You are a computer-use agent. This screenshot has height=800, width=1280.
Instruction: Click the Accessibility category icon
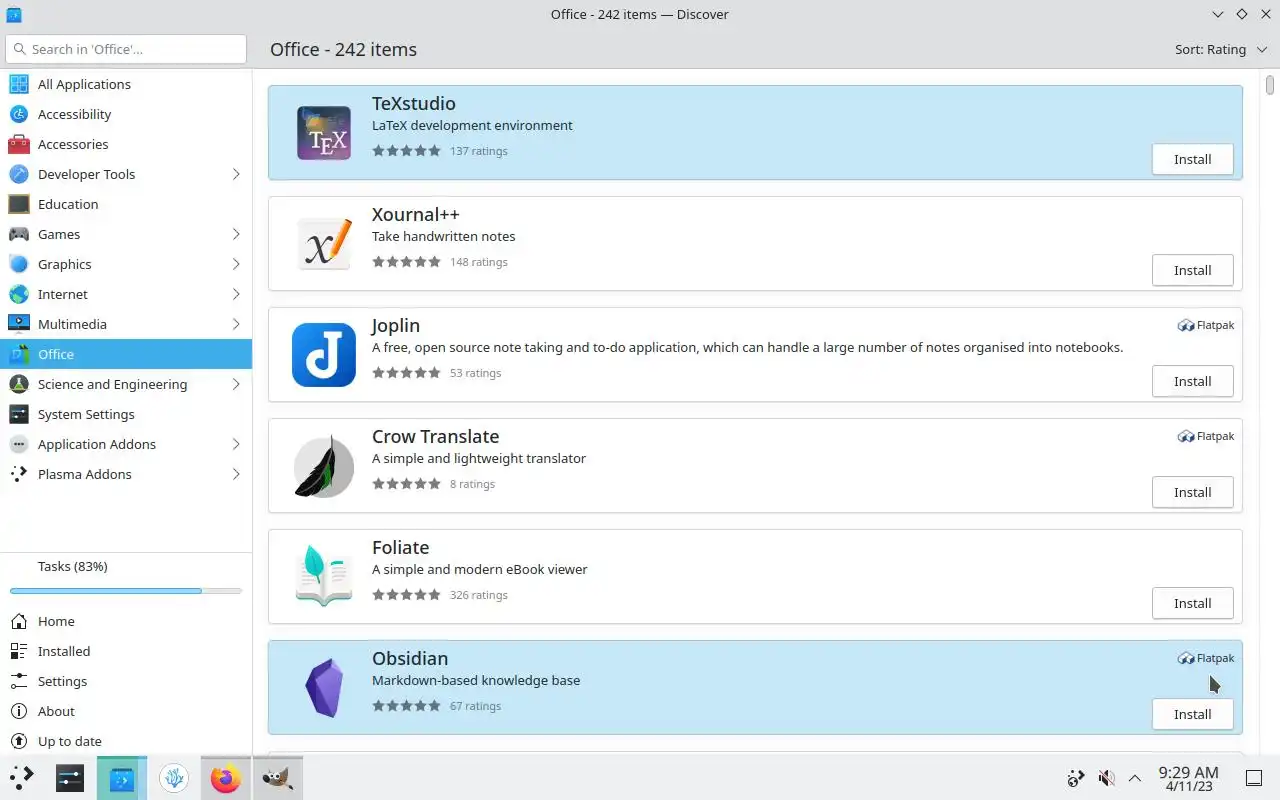coord(19,114)
